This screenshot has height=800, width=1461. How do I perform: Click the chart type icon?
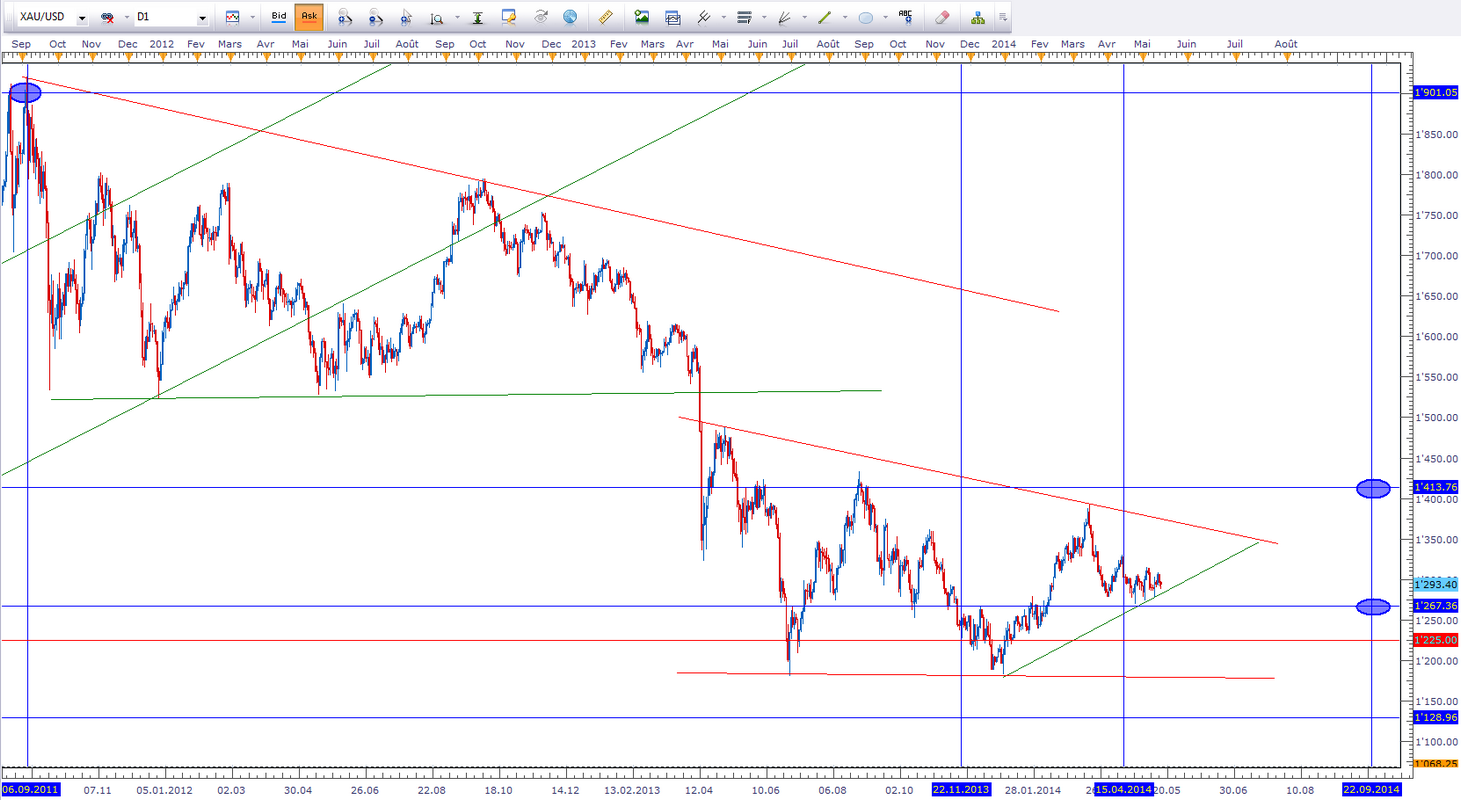(x=232, y=17)
